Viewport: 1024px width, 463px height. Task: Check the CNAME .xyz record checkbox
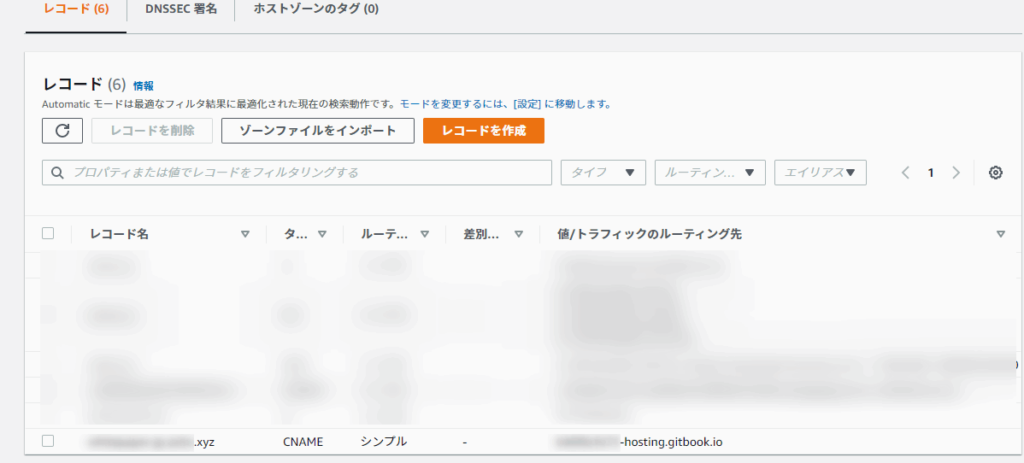click(48, 441)
